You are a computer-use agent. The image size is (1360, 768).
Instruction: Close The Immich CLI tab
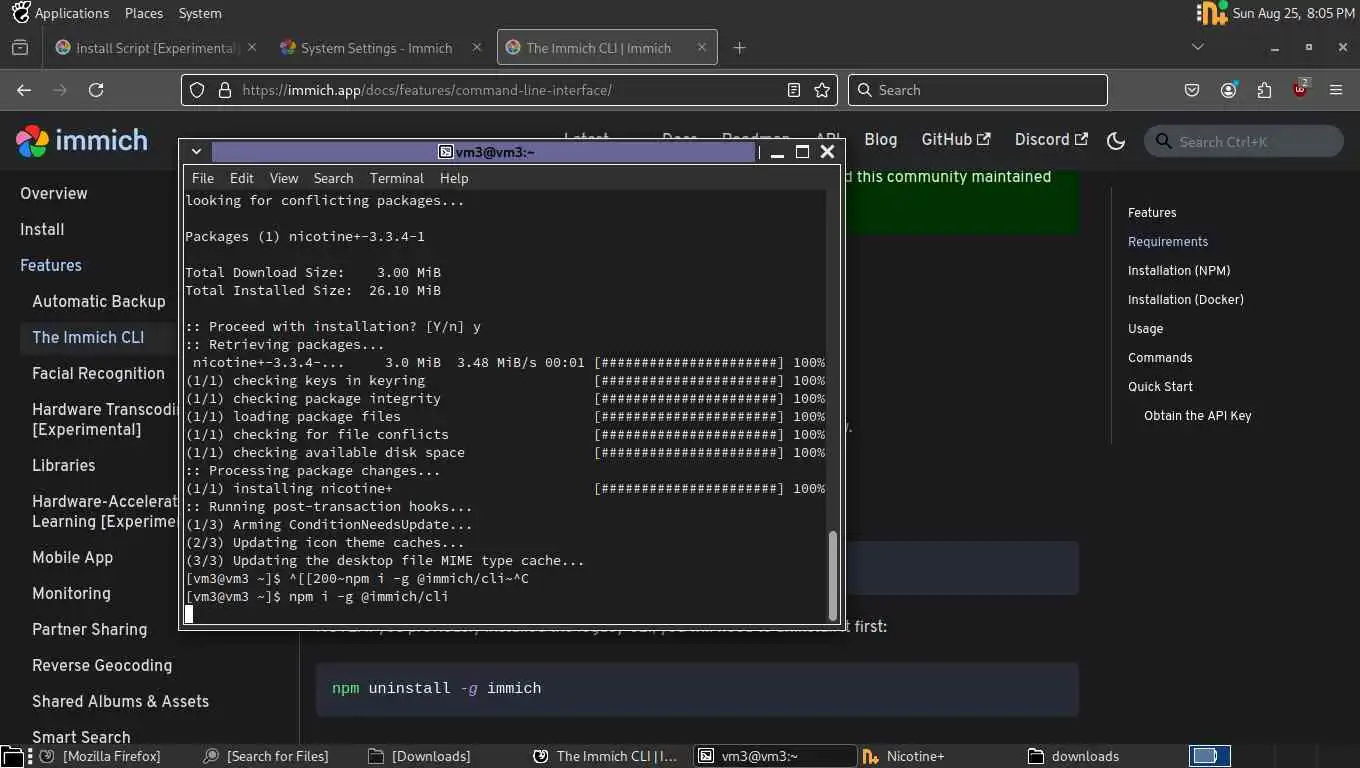(x=702, y=47)
